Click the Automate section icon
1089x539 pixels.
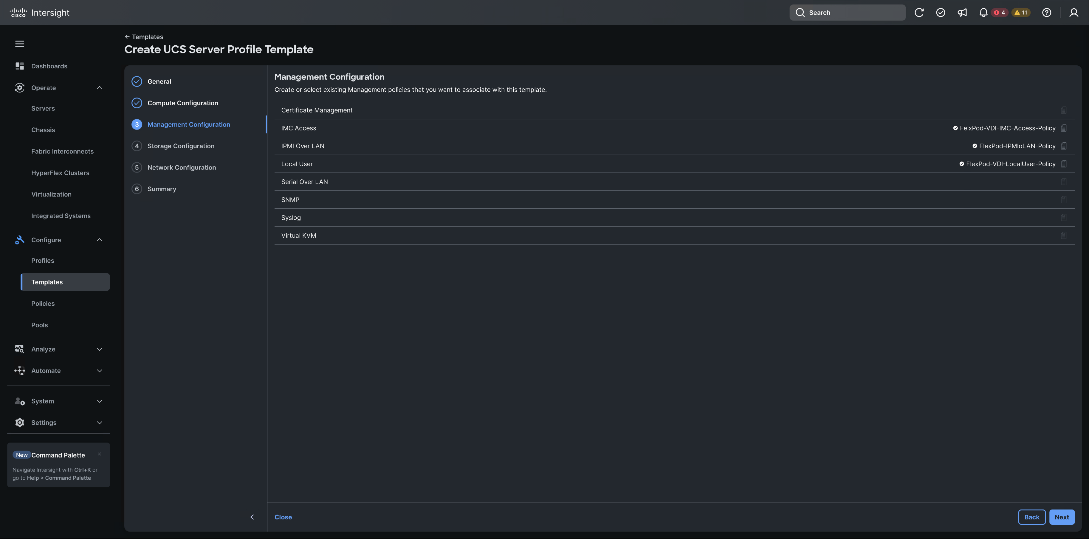tap(19, 371)
